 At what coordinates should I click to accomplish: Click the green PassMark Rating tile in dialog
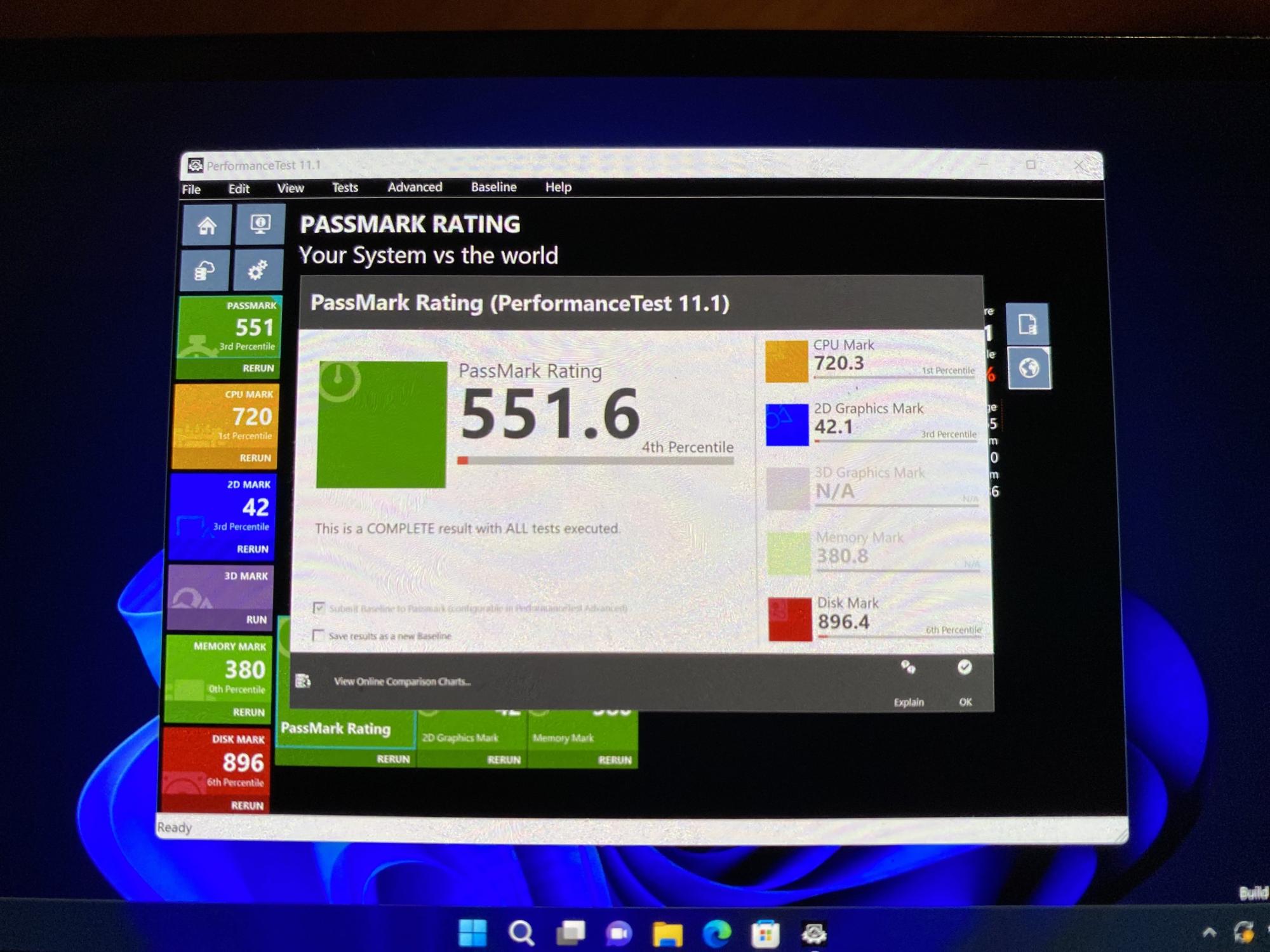click(x=382, y=425)
